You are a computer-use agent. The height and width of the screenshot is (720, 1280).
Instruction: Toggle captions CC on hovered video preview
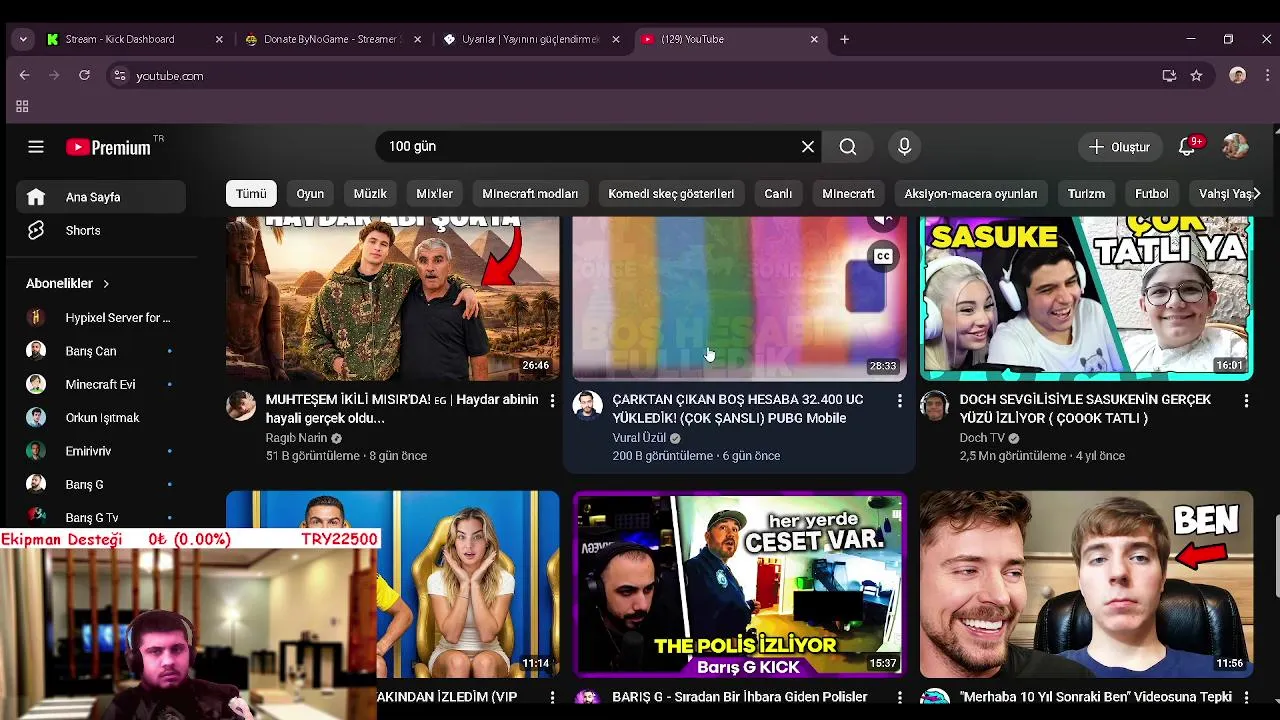point(883,257)
